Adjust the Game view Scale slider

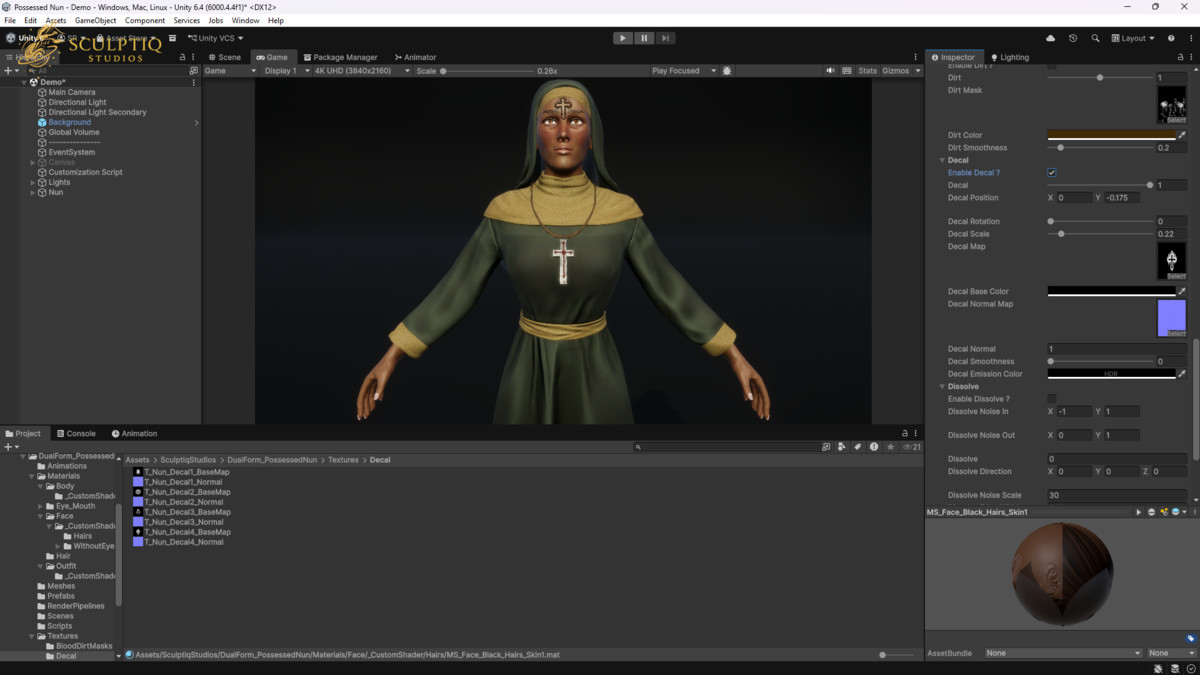pos(487,71)
